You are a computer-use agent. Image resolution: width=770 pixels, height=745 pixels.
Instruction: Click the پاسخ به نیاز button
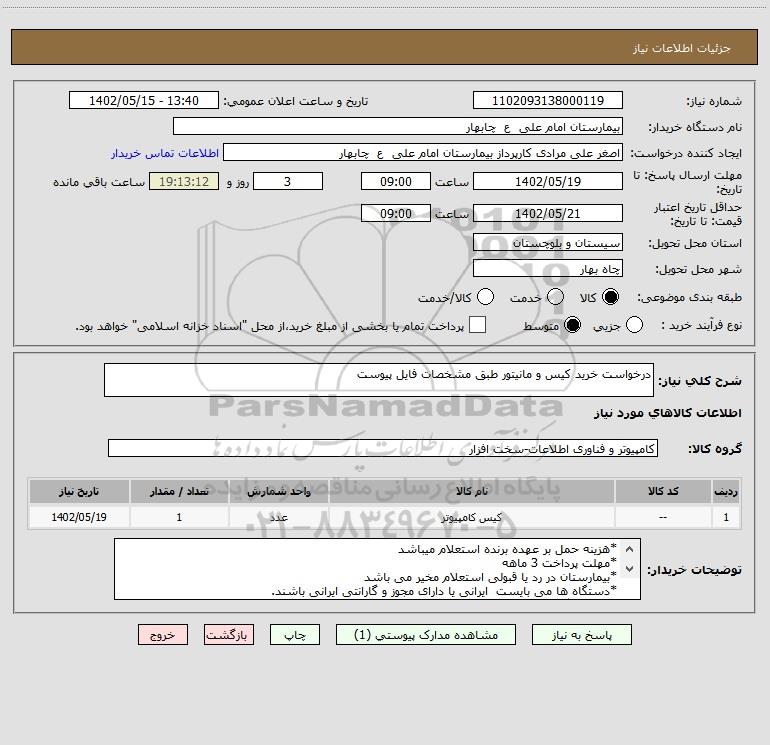point(582,635)
